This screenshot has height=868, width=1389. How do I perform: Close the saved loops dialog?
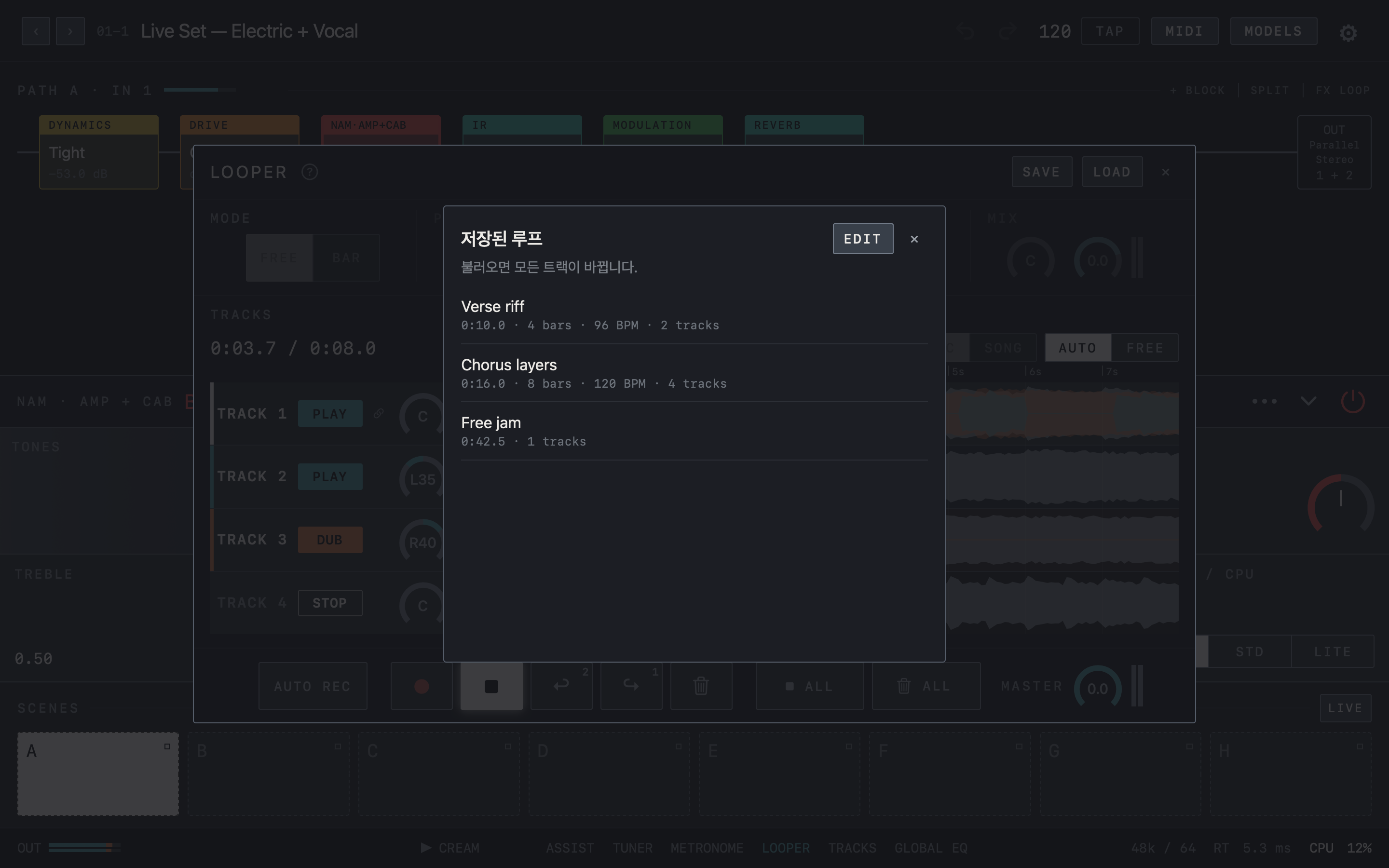tap(914, 239)
